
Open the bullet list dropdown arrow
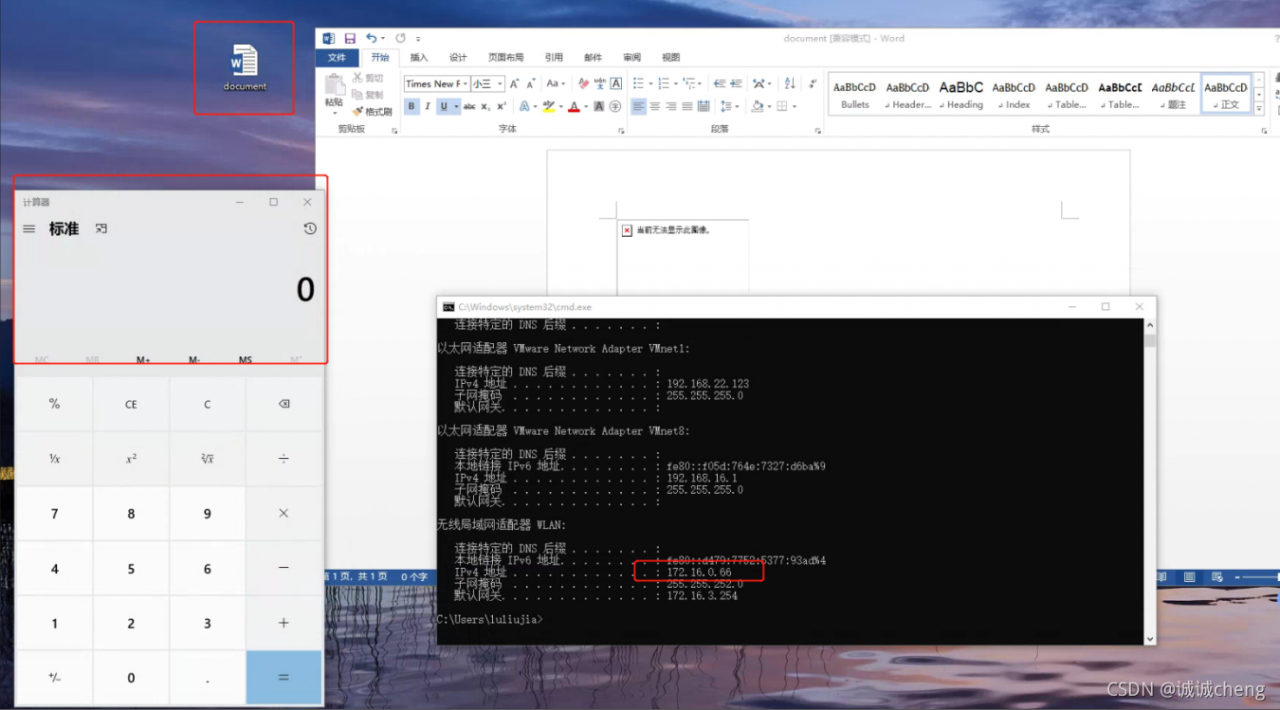(x=651, y=84)
